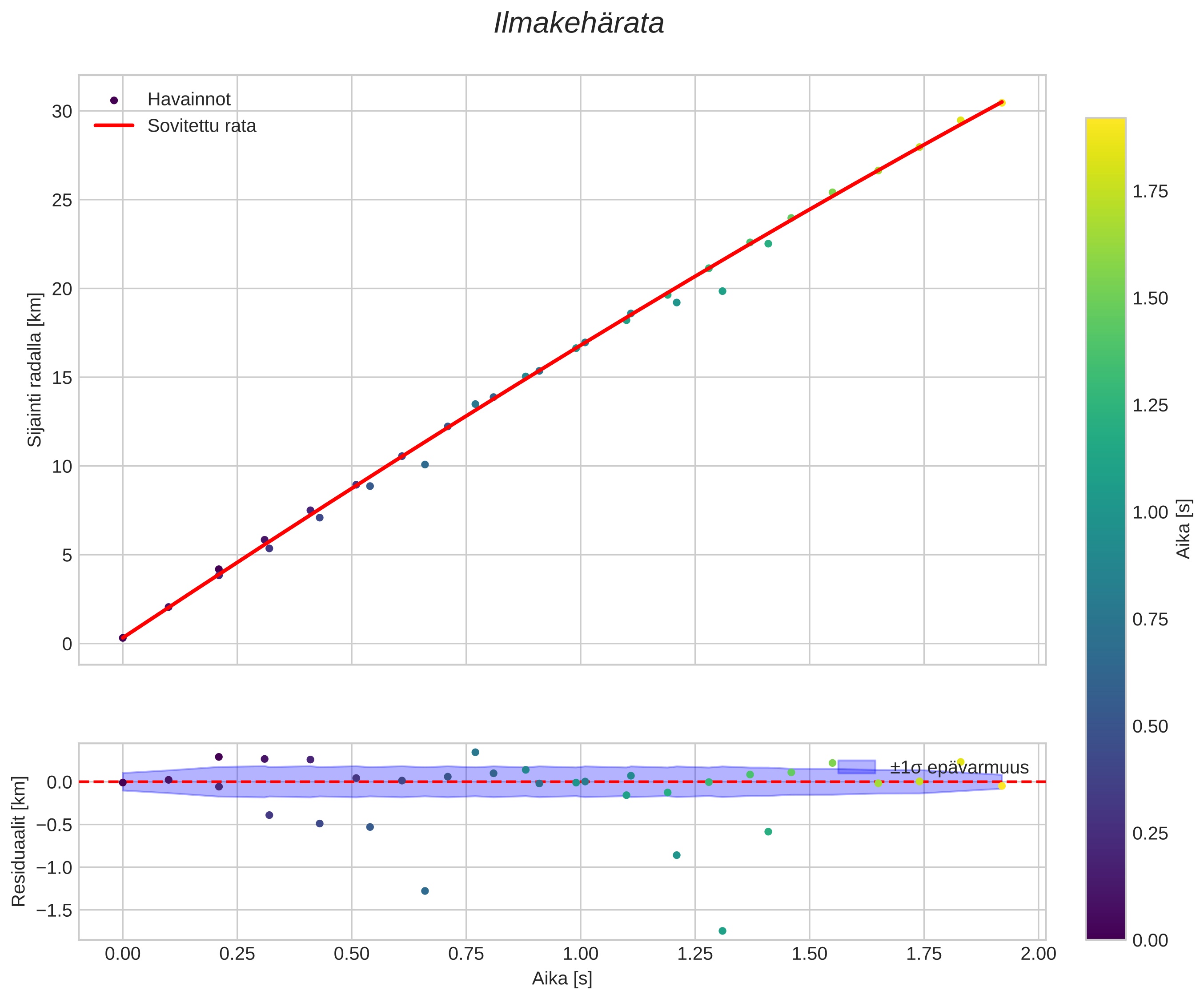Screen dimensions: 1204x999
Task: Click the residual outlier point near -1.3
Action: coord(425,890)
